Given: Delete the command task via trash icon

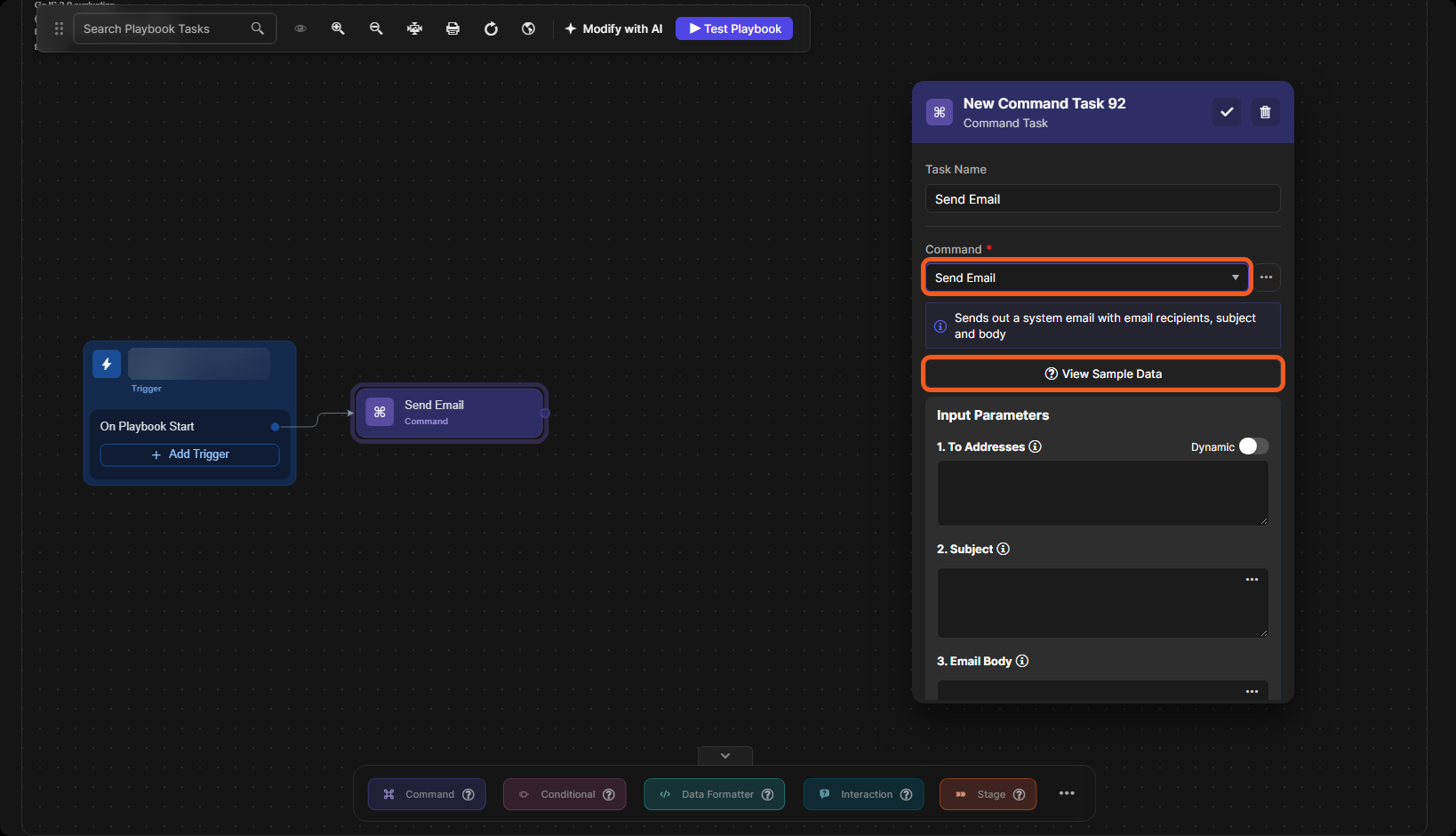Looking at the screenshot, I should 1266,112.
